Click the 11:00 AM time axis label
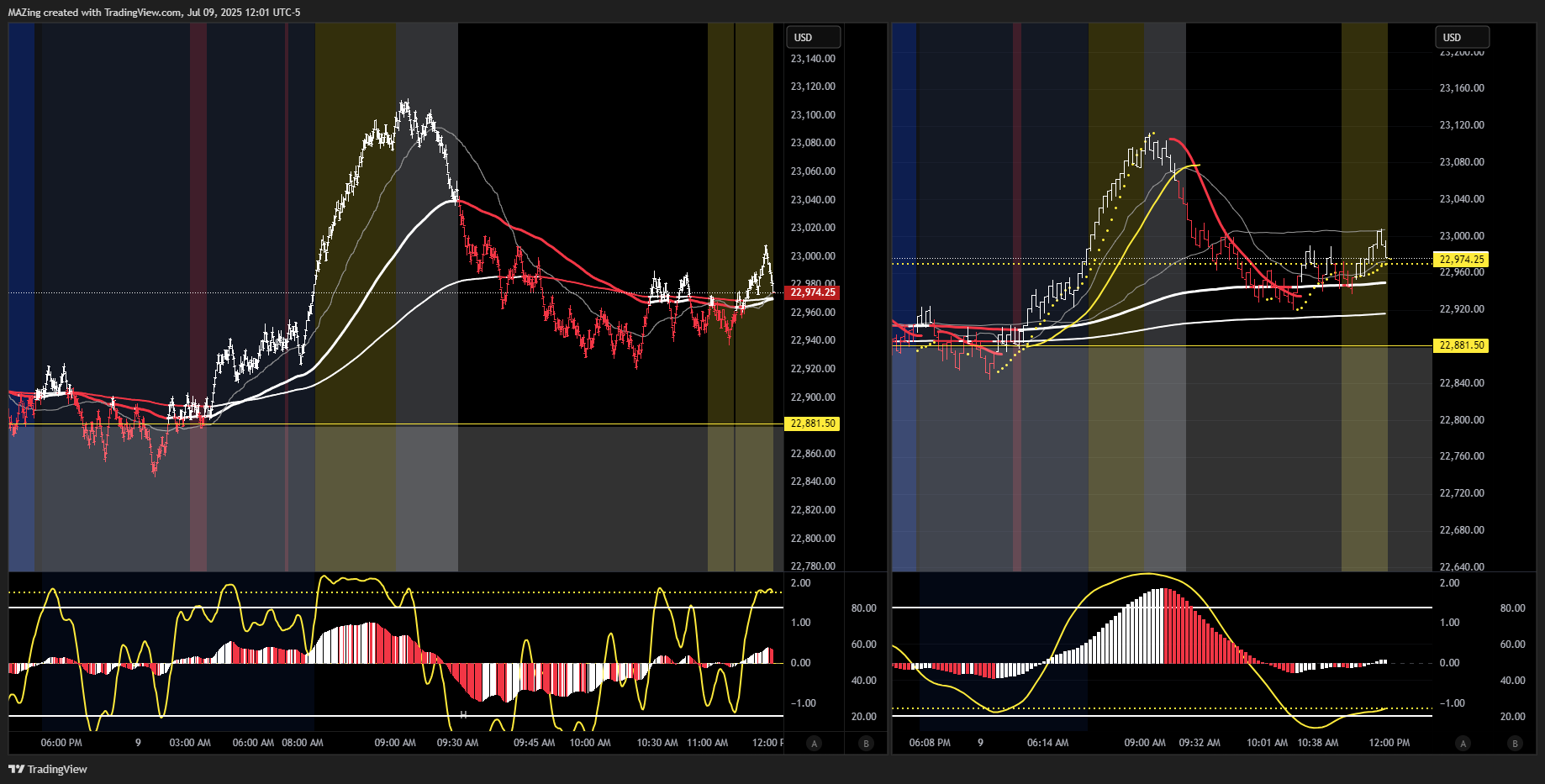Screen dimensions: 1545x784 708,743
